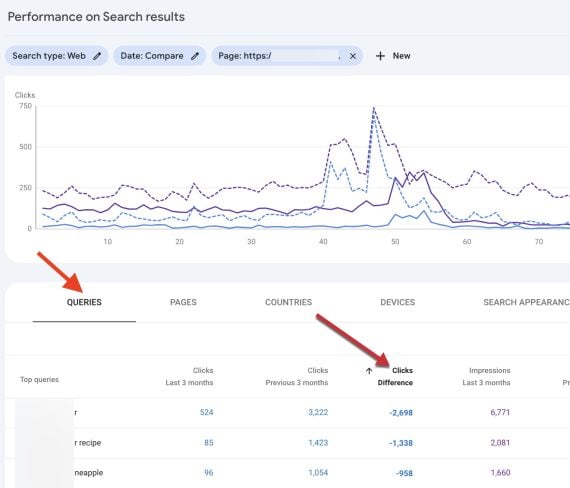This screenshot has width=570, height=488.
Task: Select the 96 clicks value
Action: [209, 473]
